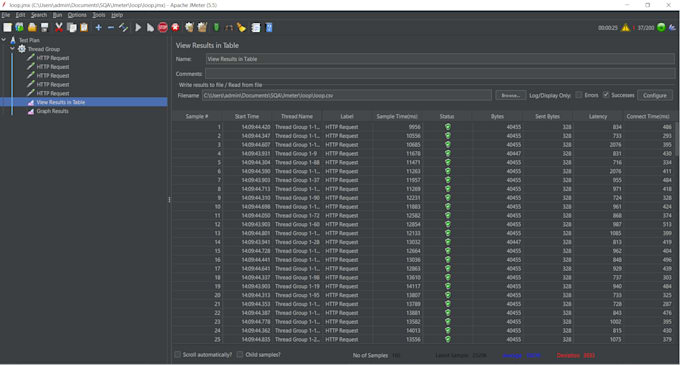This screenshot has height=365, width=680.
Task: Open the File menu
Action: tap(6, 15)
